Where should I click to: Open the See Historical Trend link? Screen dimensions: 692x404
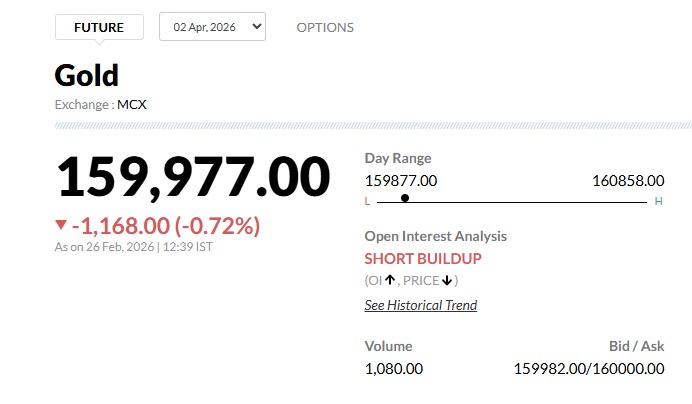pyautogui.click(x=420, y=305)
